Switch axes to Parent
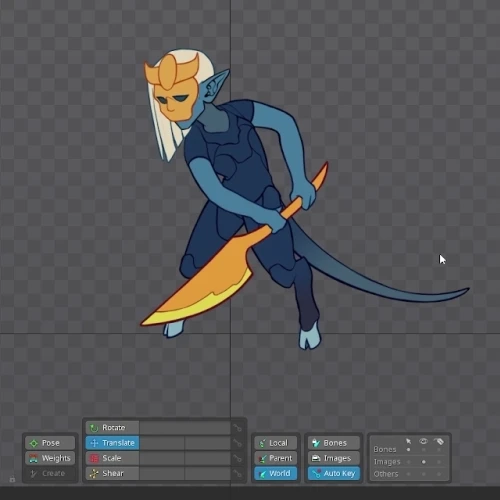 [276, 458]
